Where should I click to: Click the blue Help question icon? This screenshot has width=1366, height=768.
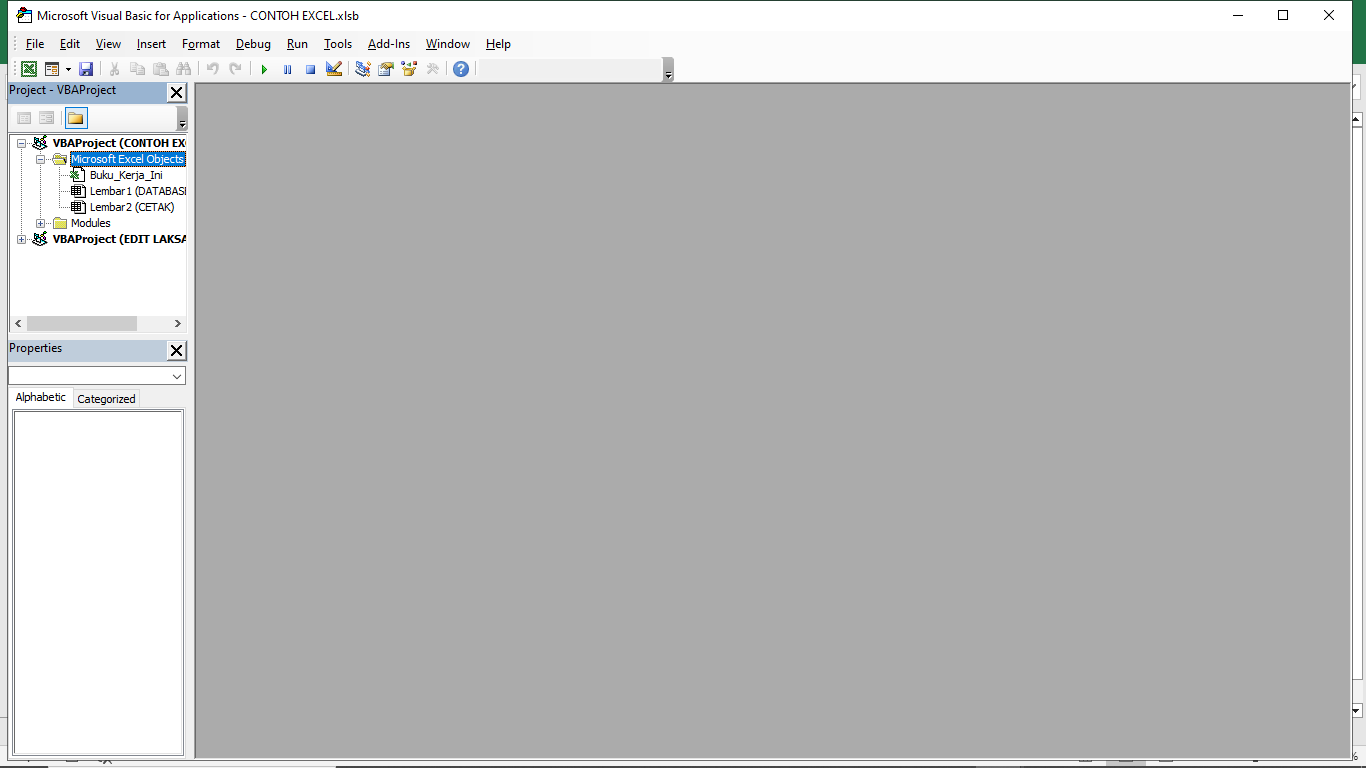pyautogui.click(x=460, y=69)
